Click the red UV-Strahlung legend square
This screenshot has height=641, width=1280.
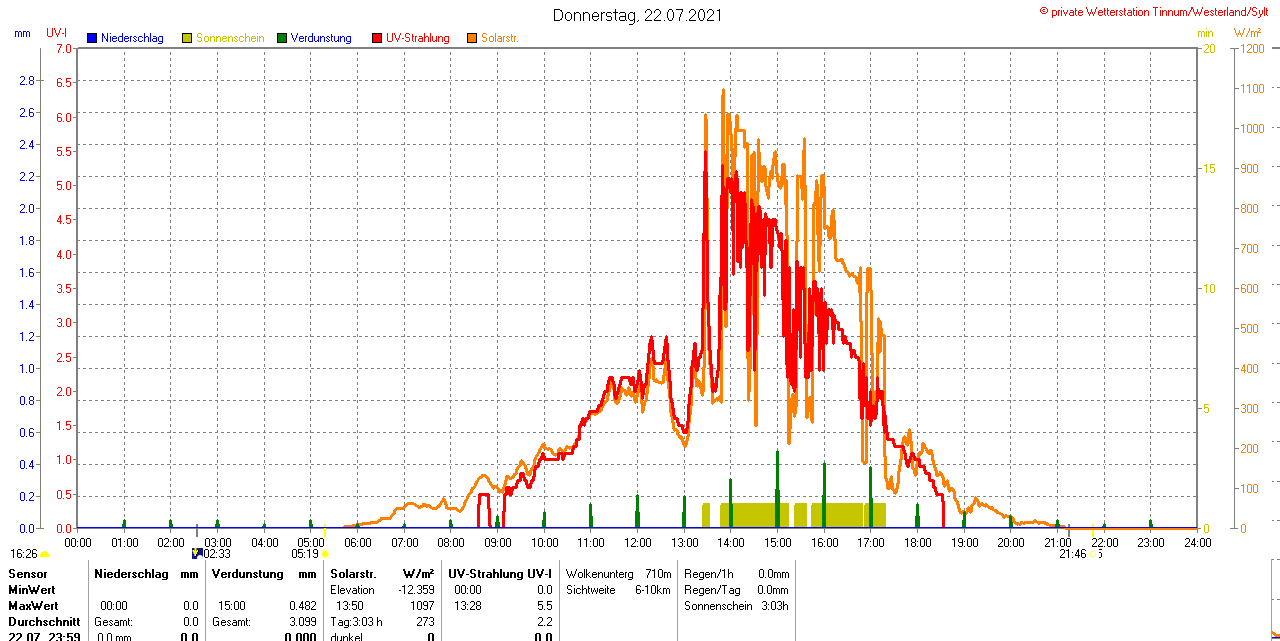coord(377,38)
